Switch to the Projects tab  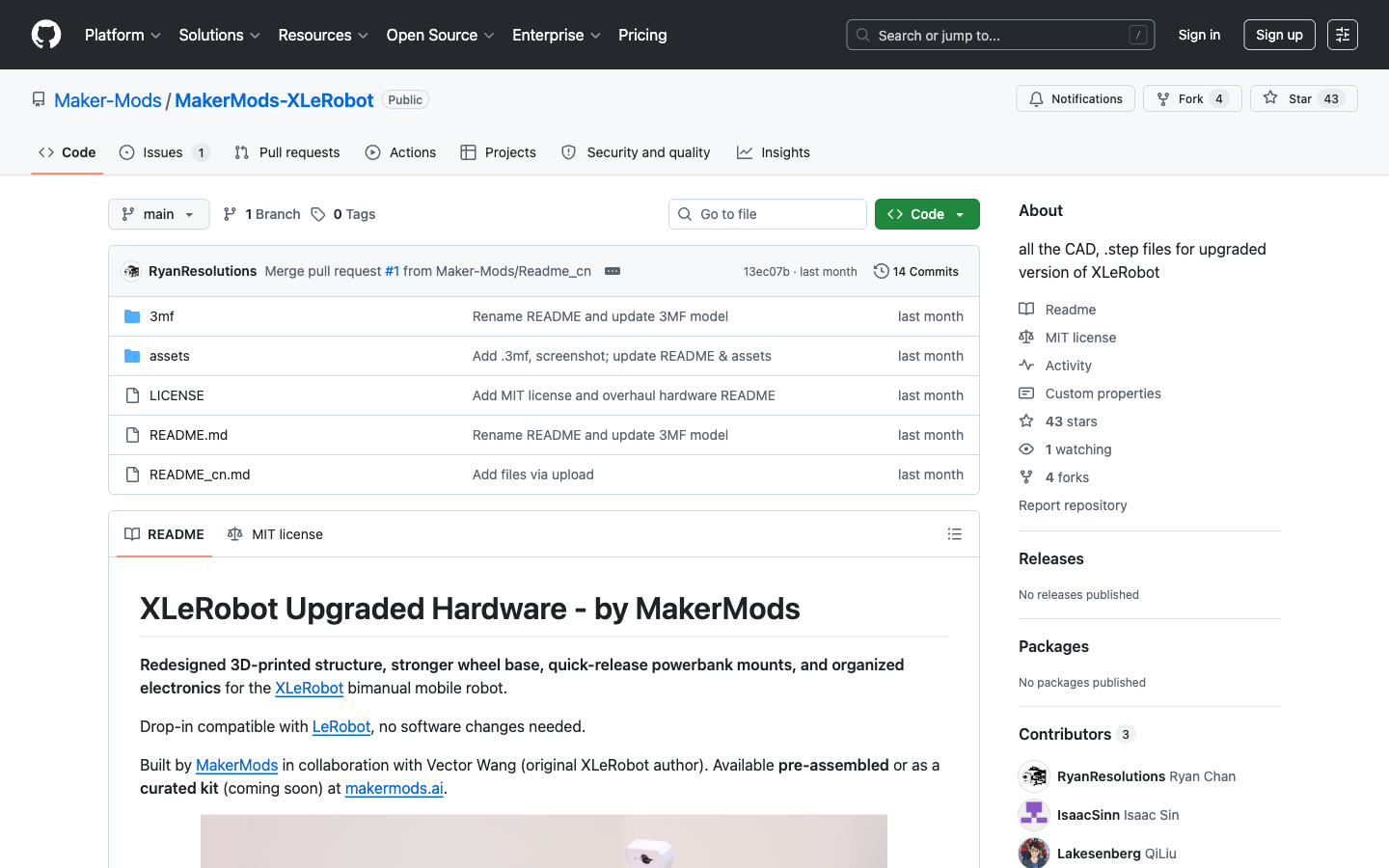pyautogui.click(x=499, y=152)
